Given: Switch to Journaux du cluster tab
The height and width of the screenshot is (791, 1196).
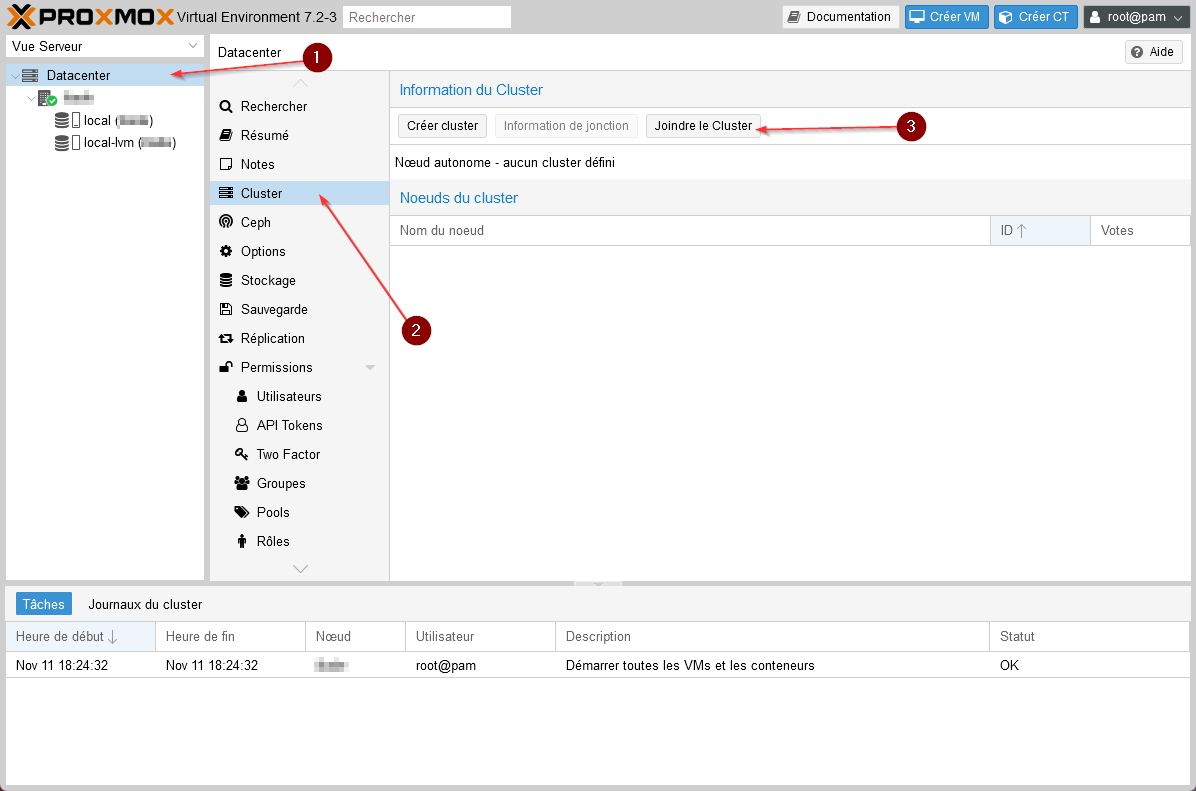Looking at the screenshot, I should click(x=145, y=604).
